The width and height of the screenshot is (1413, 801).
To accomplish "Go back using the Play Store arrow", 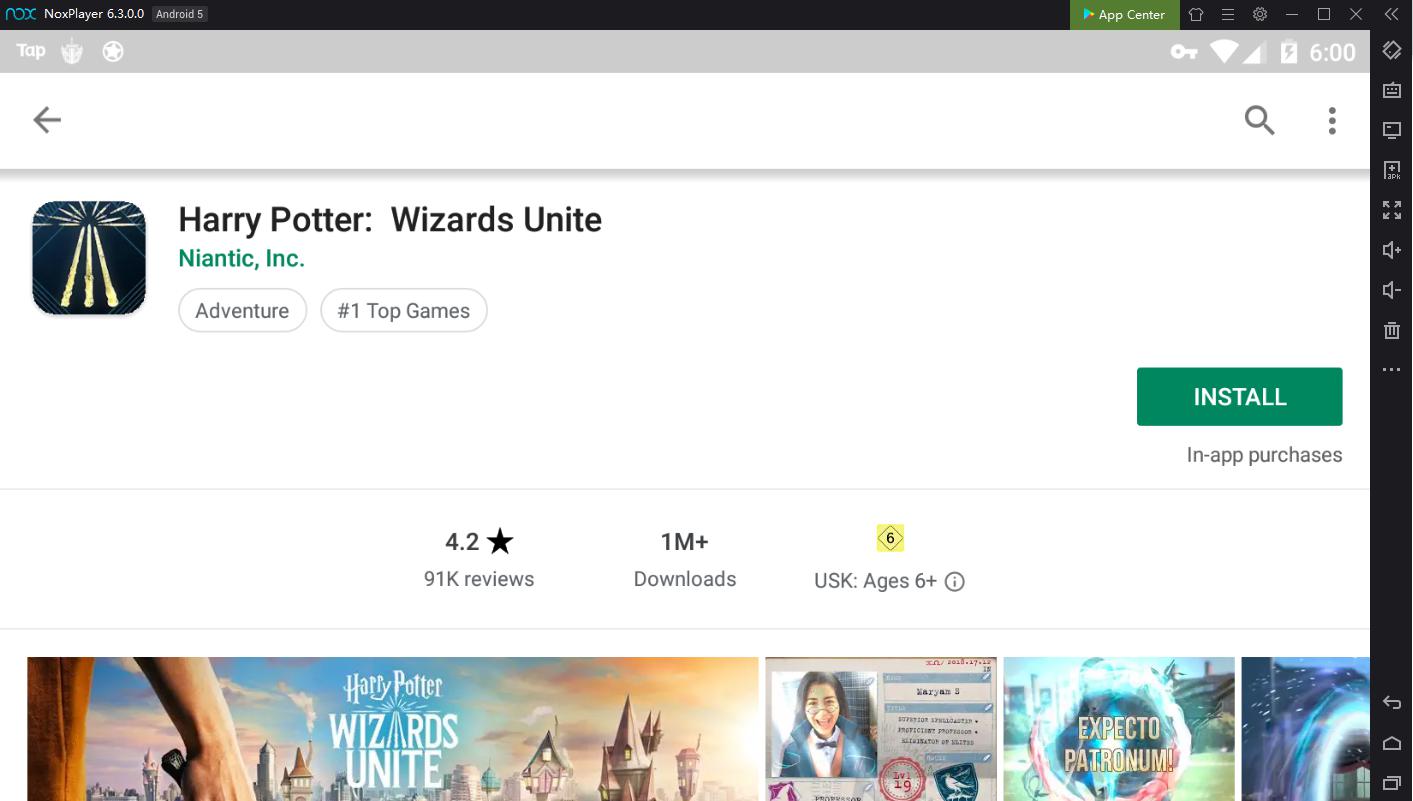I will (x=47, y=120).
